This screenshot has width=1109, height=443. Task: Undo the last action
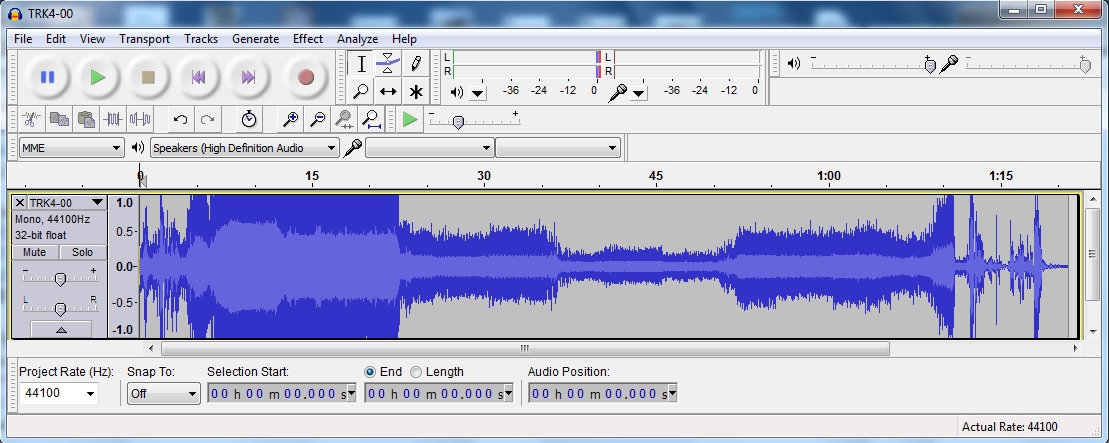tap(180, 119)
